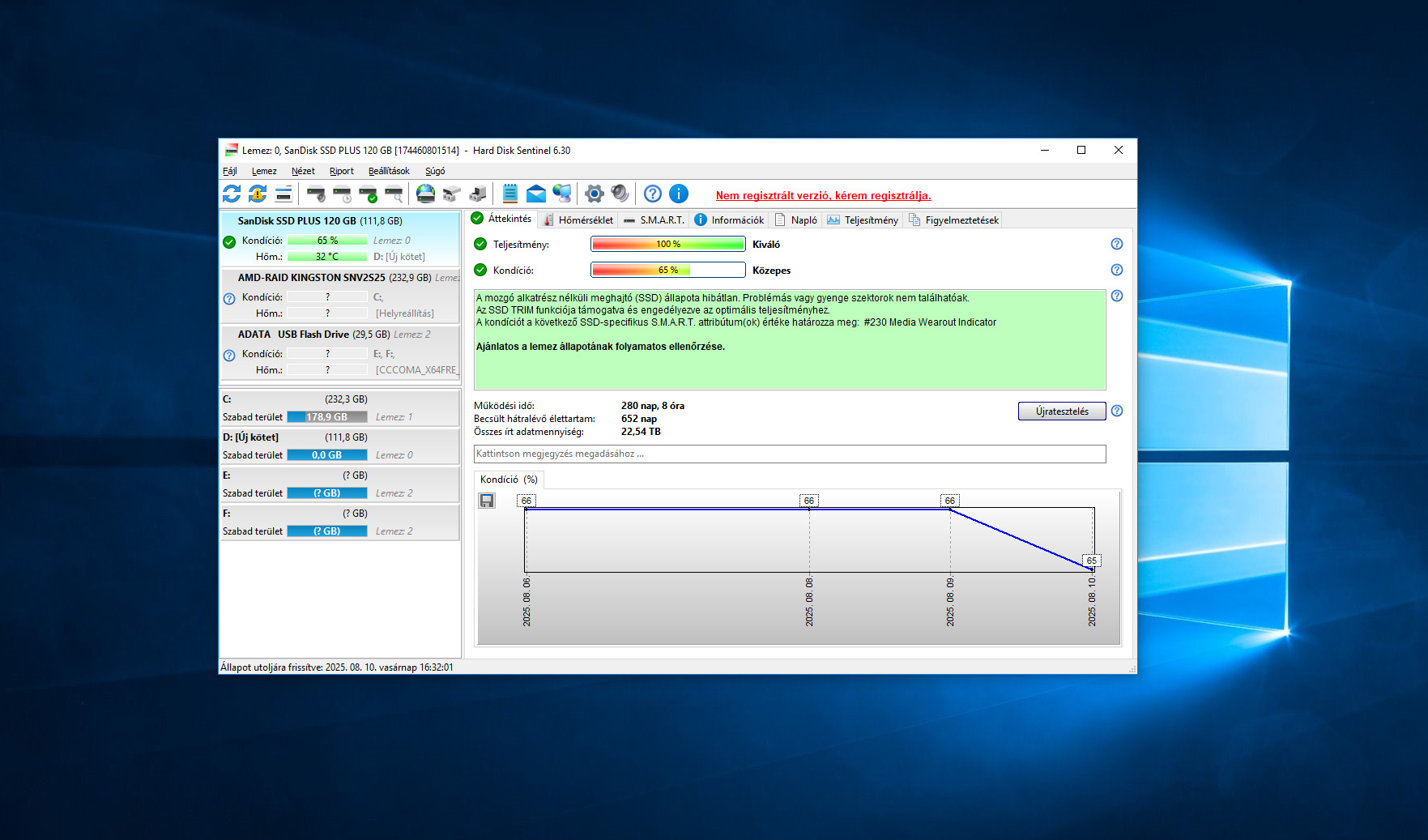1428x840 pixels.
Task: Open the Napló tab
Action: tap(796, 220)
